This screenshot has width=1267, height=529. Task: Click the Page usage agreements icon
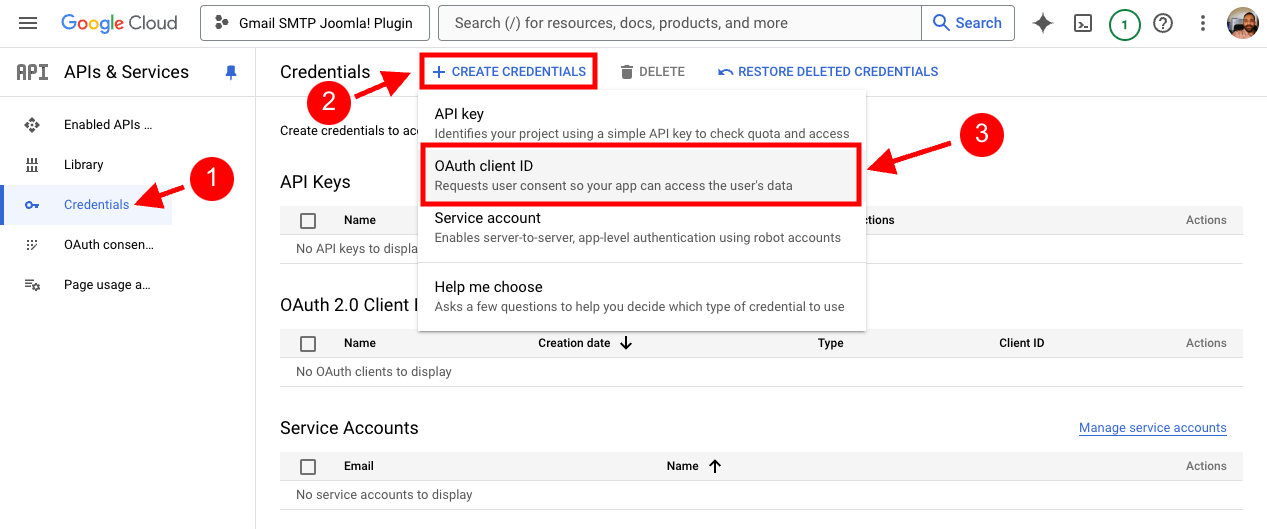(32, 285)
